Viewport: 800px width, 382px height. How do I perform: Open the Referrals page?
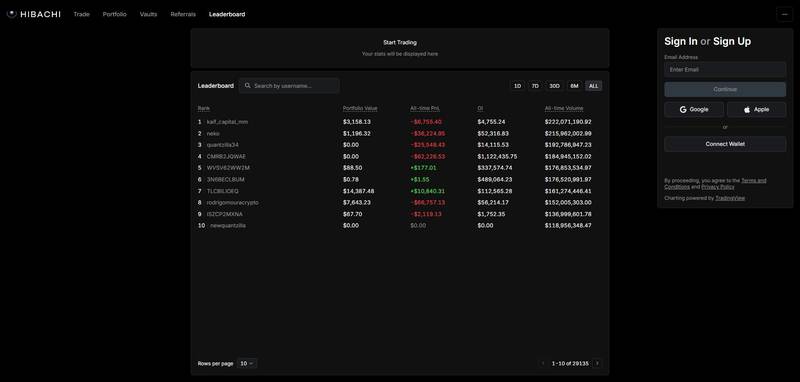point(183,14)
